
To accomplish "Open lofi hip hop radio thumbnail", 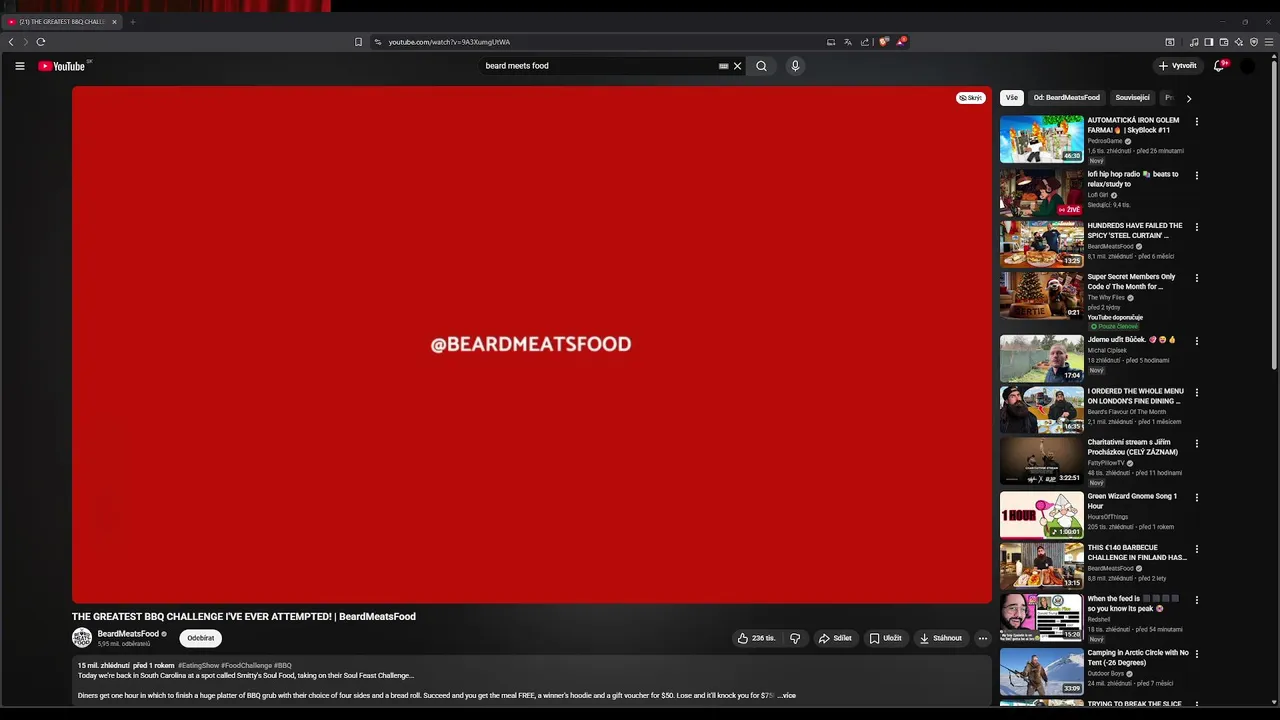I will coord(1041,191).
